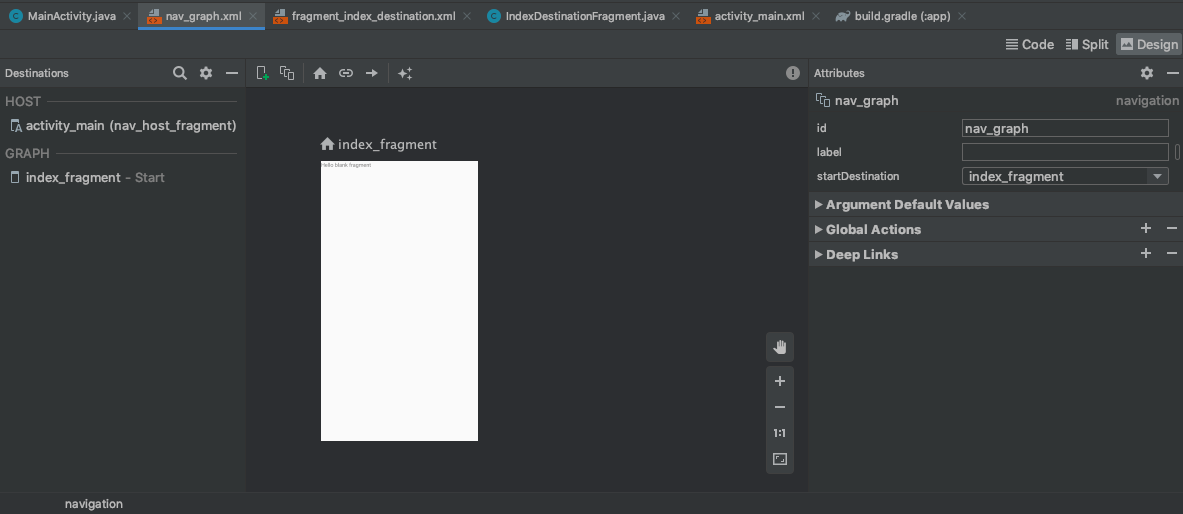Click the Auto arrange sparkle icon

(x=405, y=73)
